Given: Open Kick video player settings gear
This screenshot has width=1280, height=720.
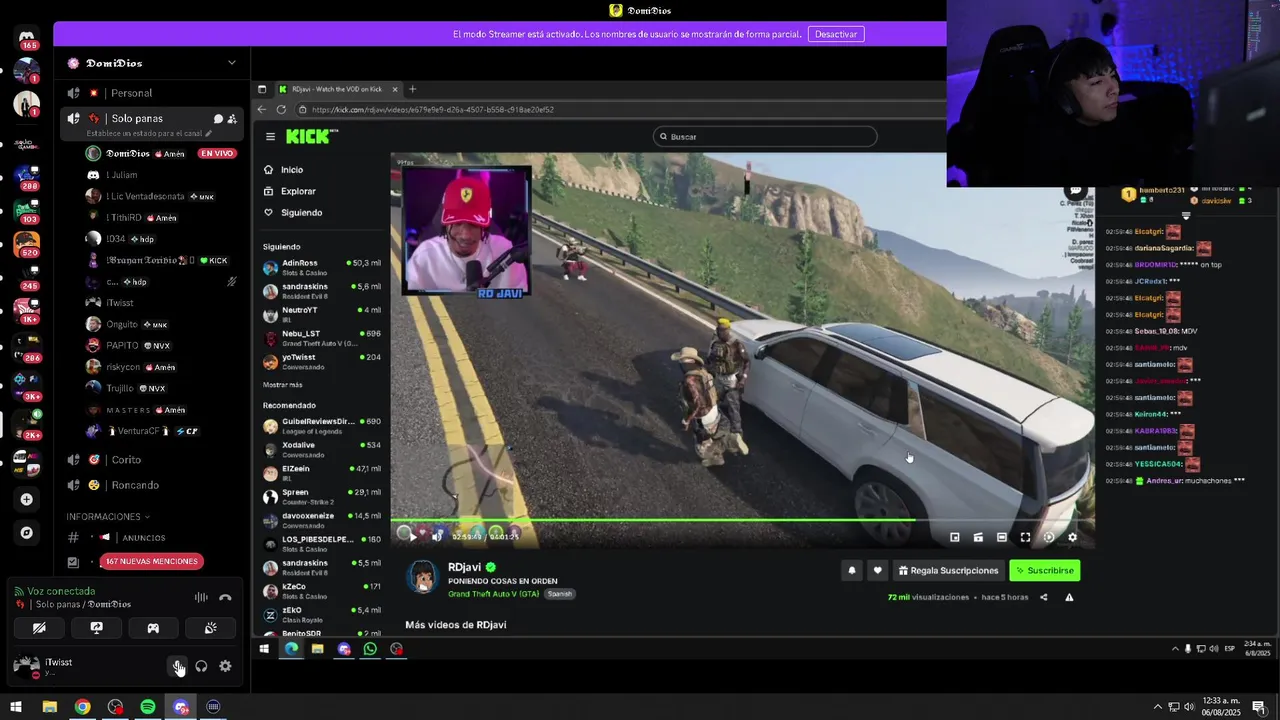Looking at the screenshot, I should 1072,537.
